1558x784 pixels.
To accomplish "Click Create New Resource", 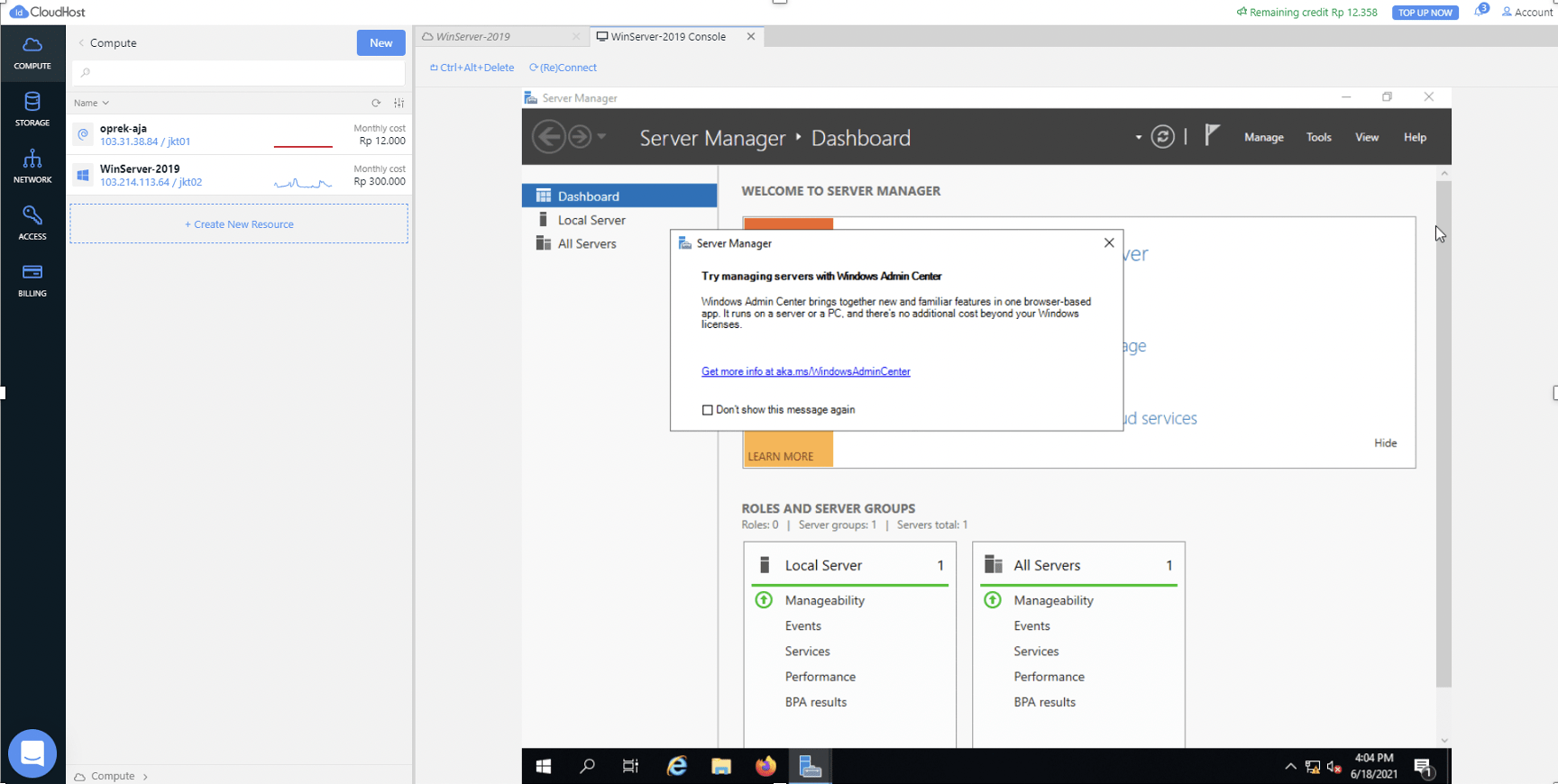I will (x=239, y=223).
